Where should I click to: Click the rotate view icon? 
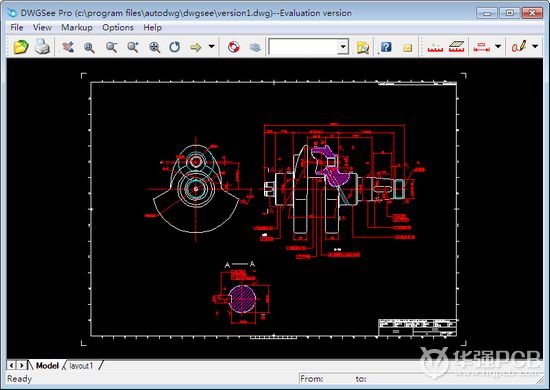click(x=175, y=47)
